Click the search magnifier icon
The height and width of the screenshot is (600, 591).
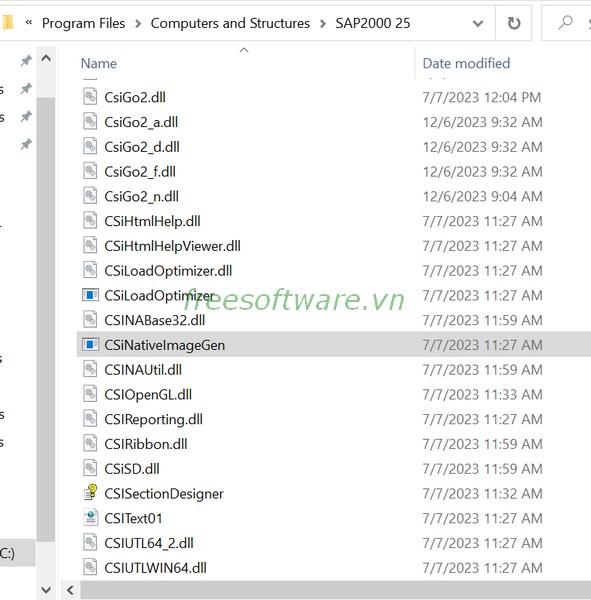click(565, 23)
